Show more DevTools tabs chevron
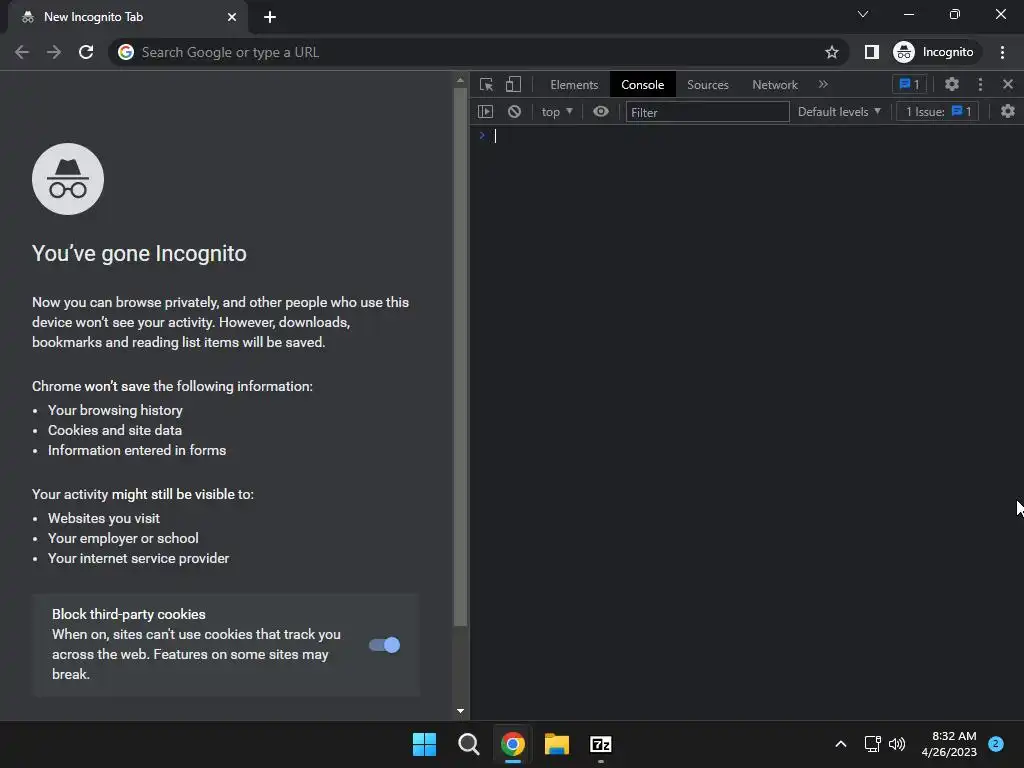Viewport: 1024px width, 768px height. coord(823,84)
